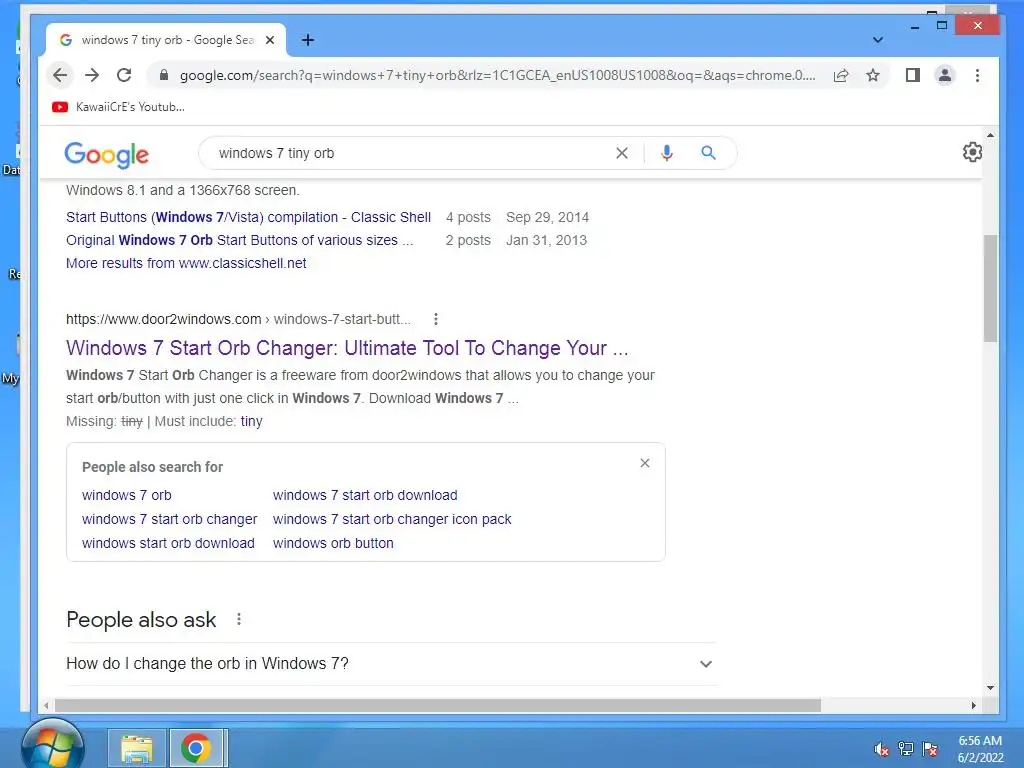Open the muted volume tray icon
Viewport: 1024px width, 768px height.
(x=881, y=749)
